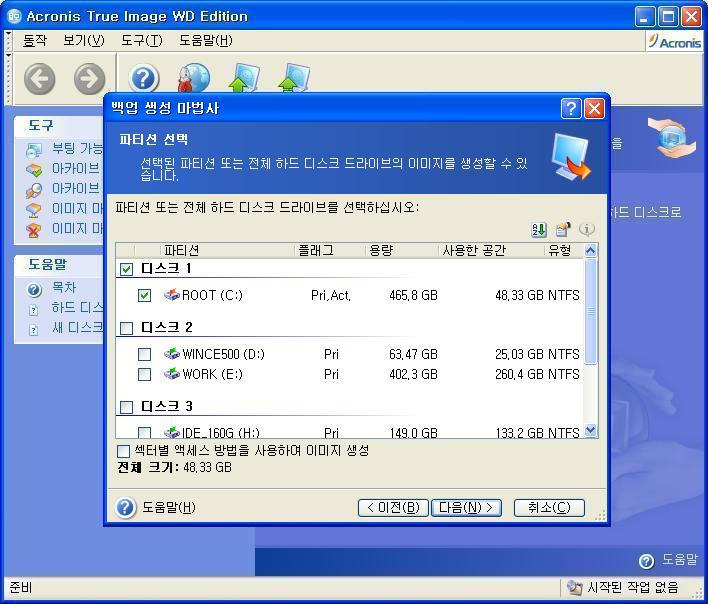Sort by the 사용한 공간 column header

coord(491,250)
